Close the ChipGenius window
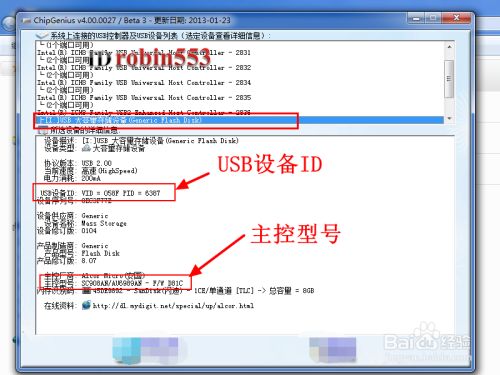Screen dimensions: 500x375 tap(456, 18)
